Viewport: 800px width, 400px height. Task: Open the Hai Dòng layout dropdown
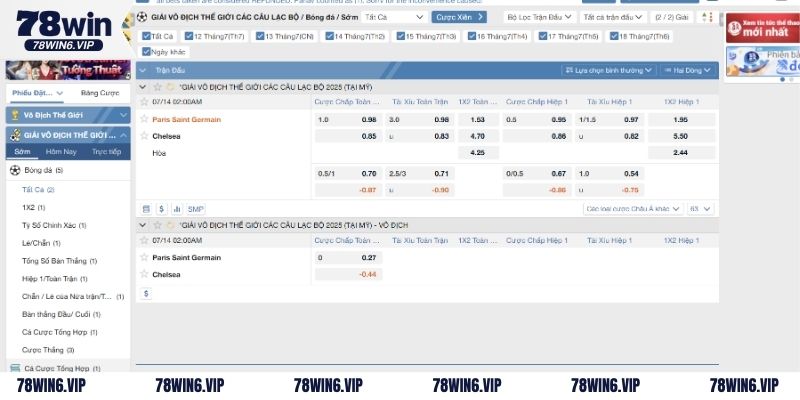coord(688,70)
